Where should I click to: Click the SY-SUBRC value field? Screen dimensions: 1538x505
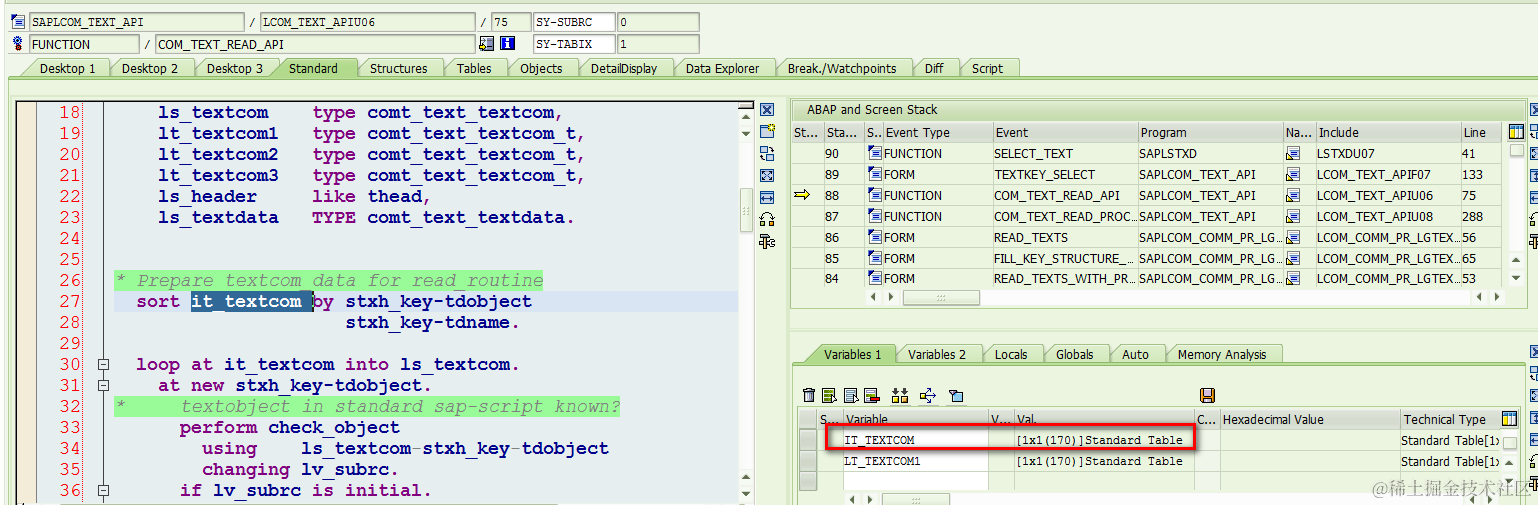click(658, 22)
